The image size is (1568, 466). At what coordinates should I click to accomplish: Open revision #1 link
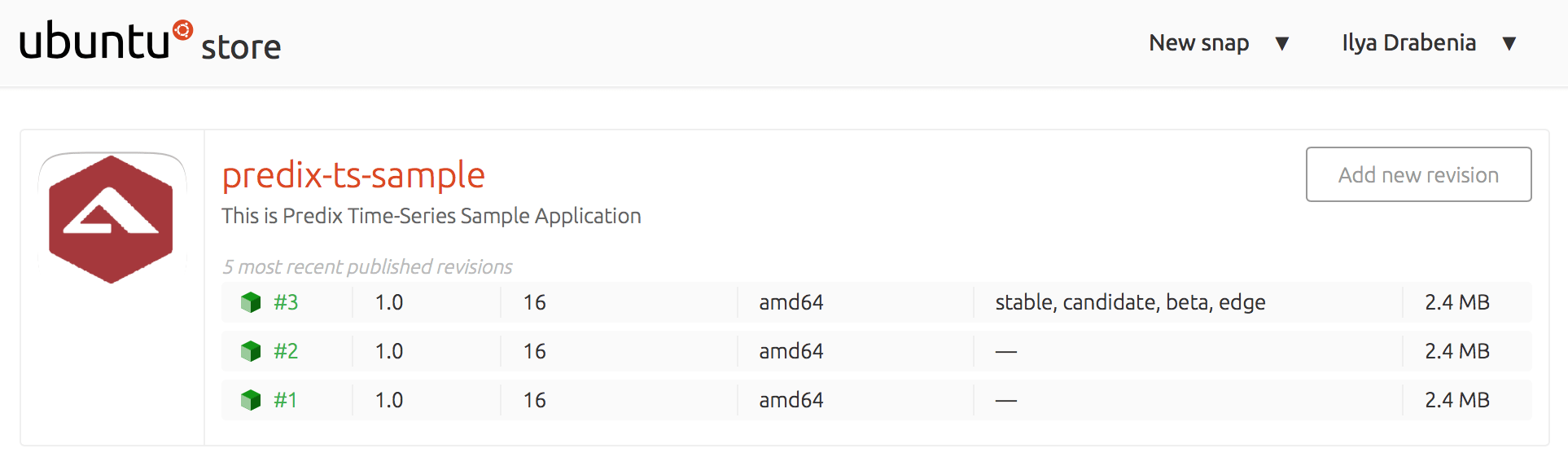(x=286, y=400)
